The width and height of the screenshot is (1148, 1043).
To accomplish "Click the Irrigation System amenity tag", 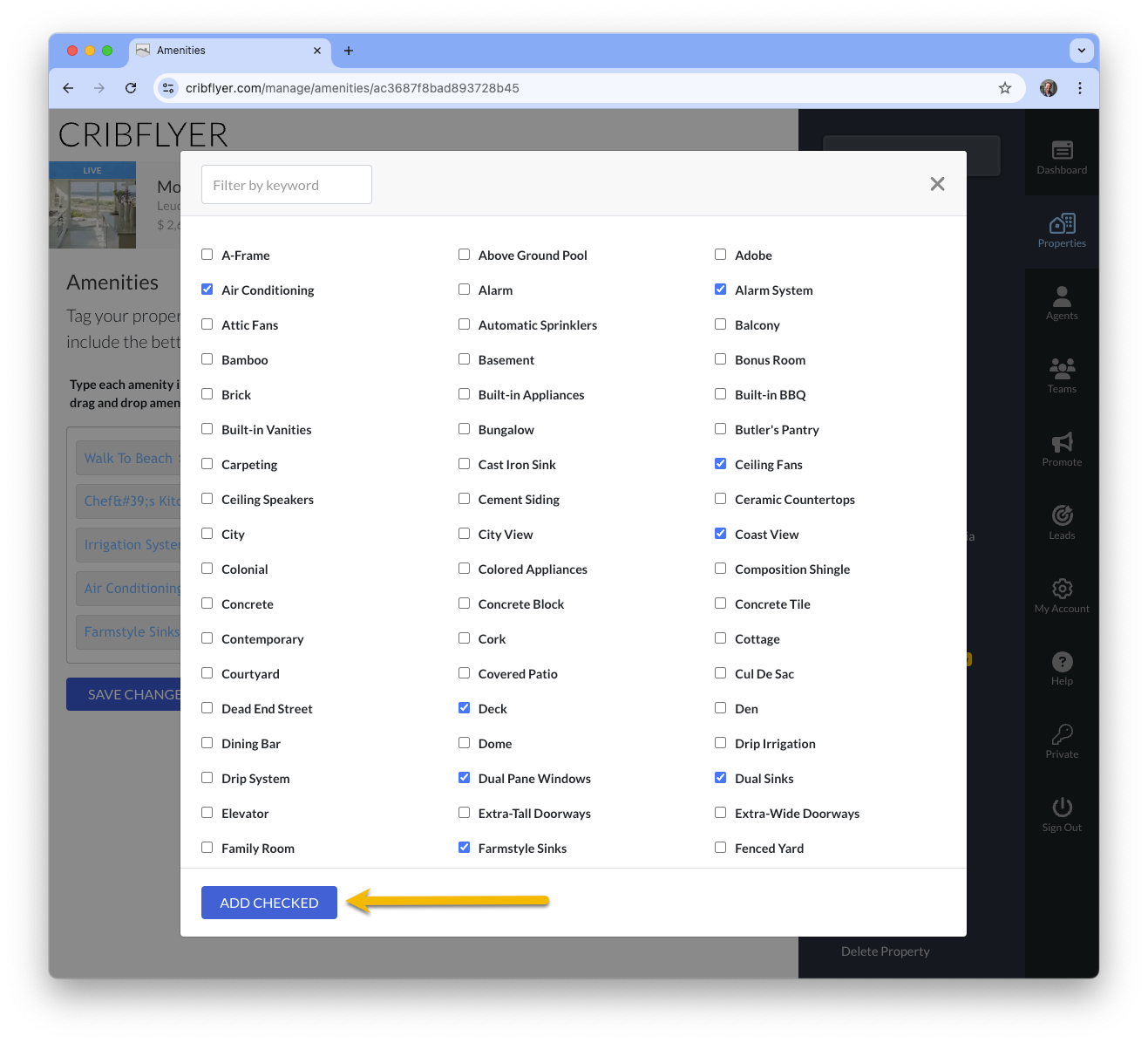I will pos(128,545).
